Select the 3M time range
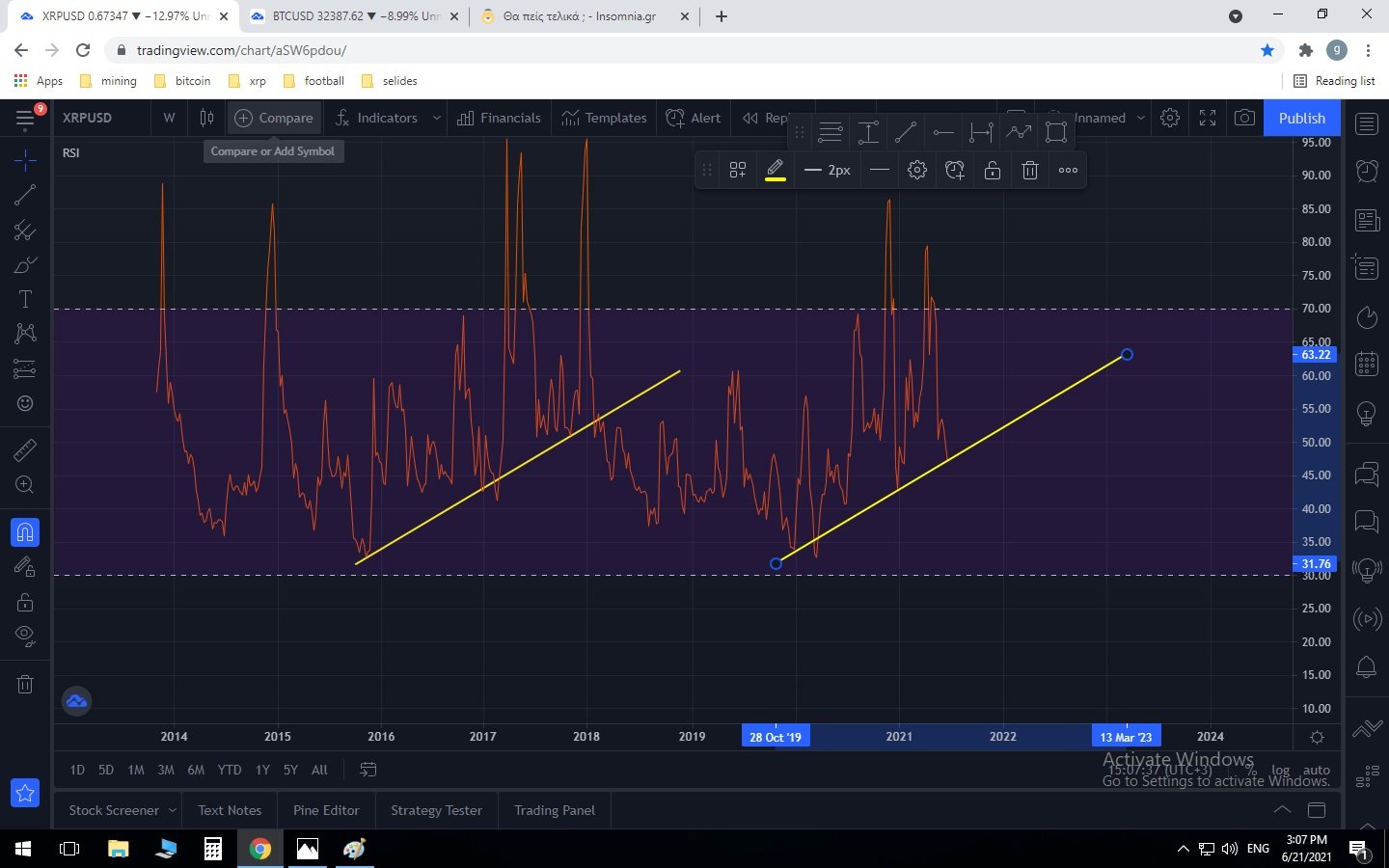 coord(166,770)
